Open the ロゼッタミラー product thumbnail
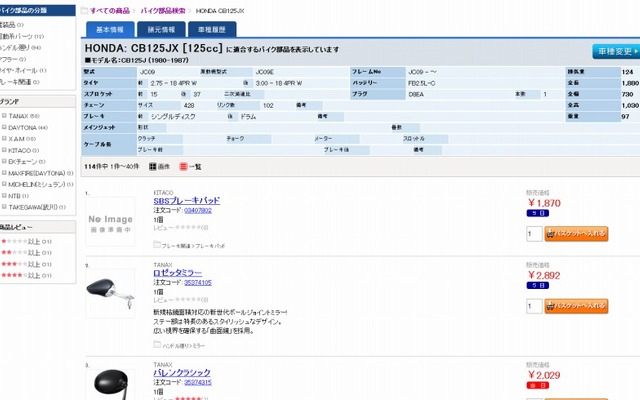640x400 pixels. [110, 293]
